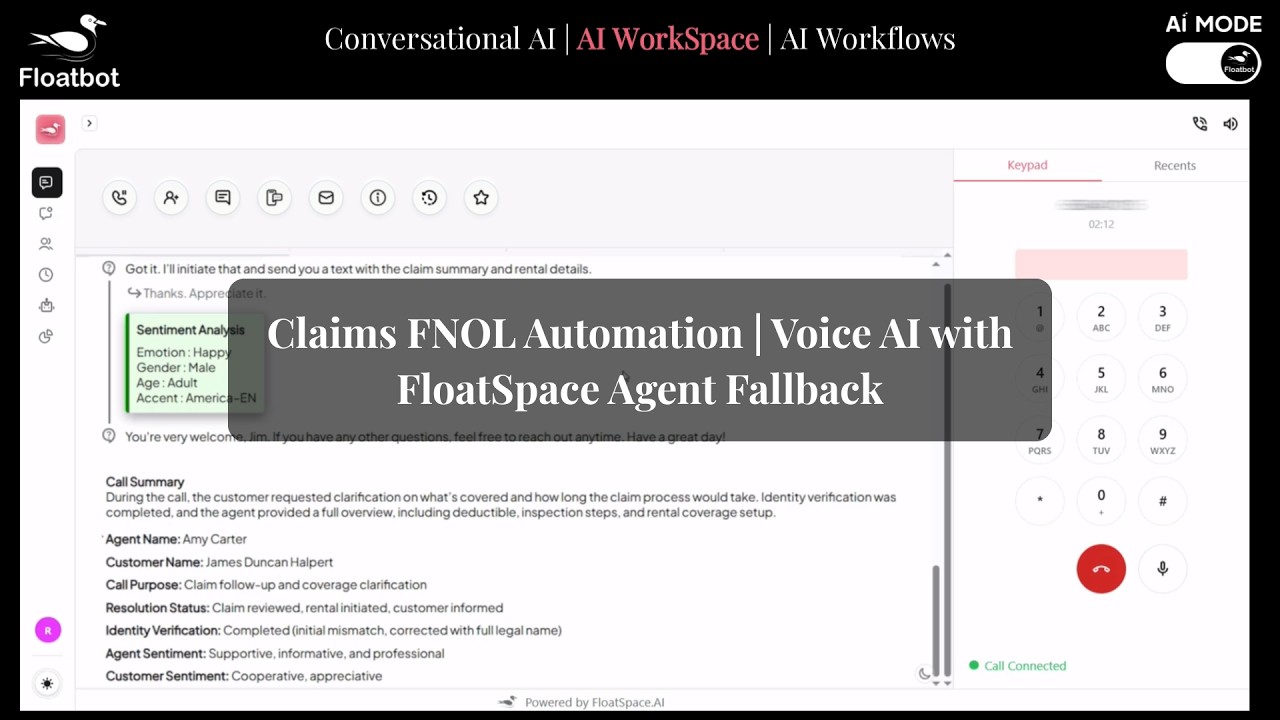Open the chat notifications sidebar icon
The height and width of the screenshot is (720, 1280).
[x=46, y=213]
